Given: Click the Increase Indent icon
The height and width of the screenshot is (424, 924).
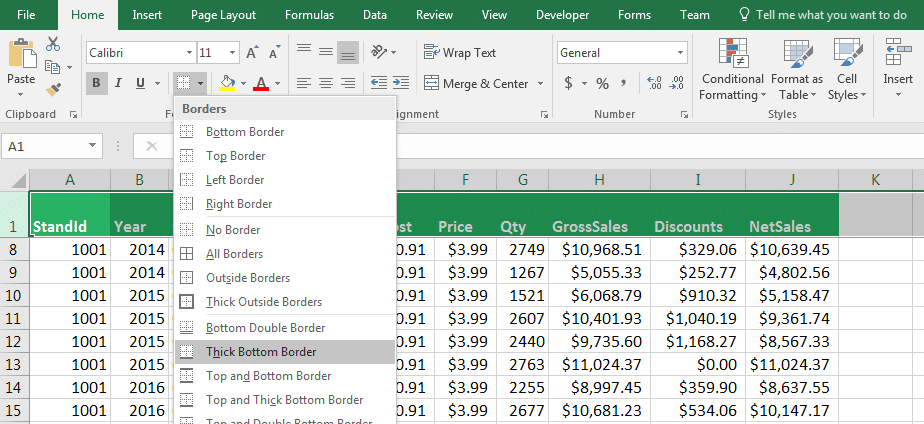Looking at the screenshot, I should pos(401,83).
